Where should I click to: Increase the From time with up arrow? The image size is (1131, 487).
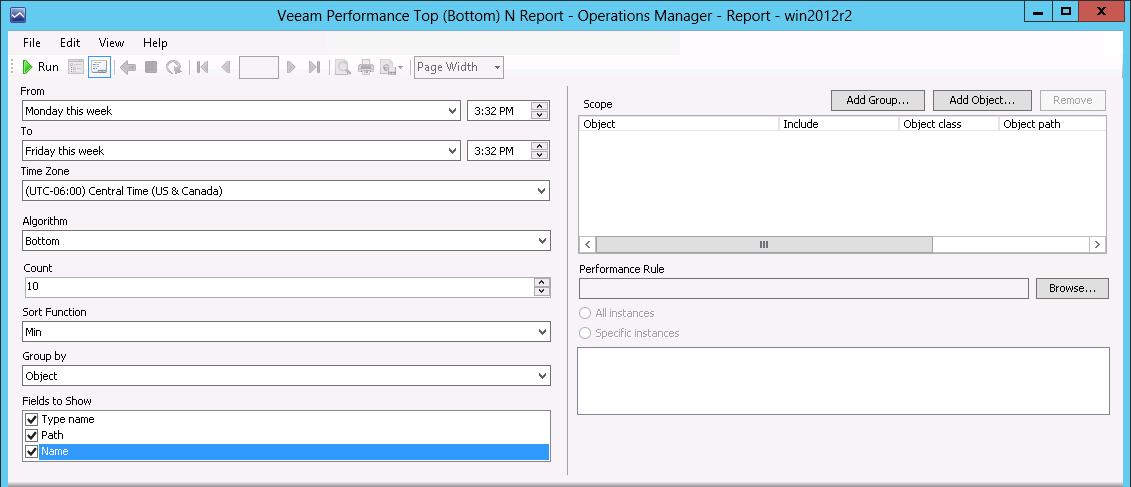coord(540,106)
